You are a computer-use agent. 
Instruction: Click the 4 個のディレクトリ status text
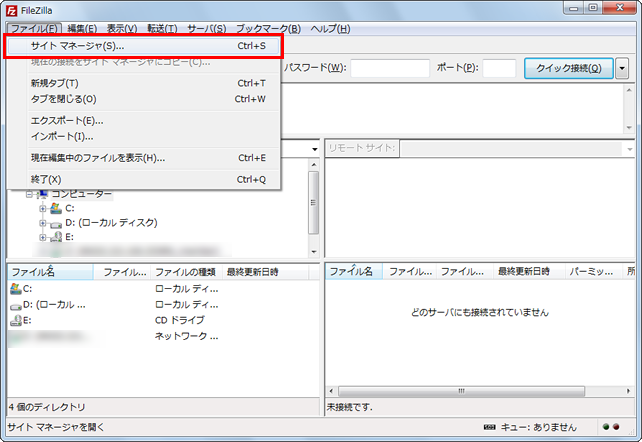[47, 407]
